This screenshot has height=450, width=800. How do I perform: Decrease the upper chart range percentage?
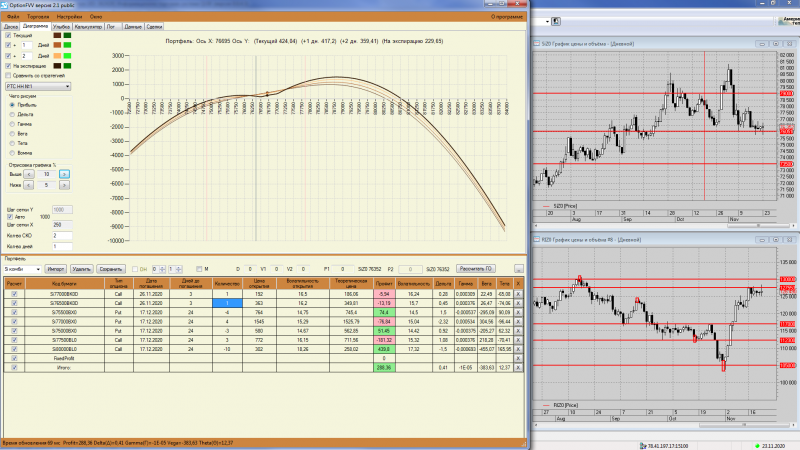(x=29, y=174)
